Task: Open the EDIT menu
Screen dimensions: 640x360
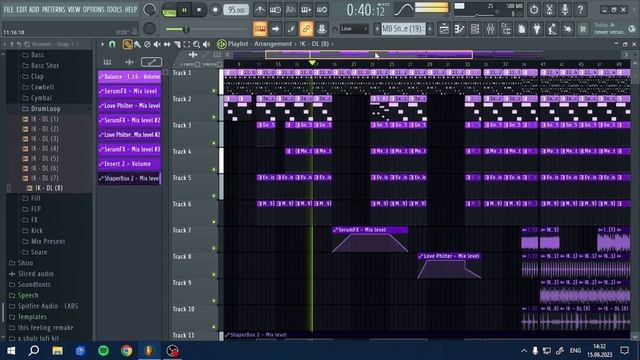Action: tap(21, 9)
